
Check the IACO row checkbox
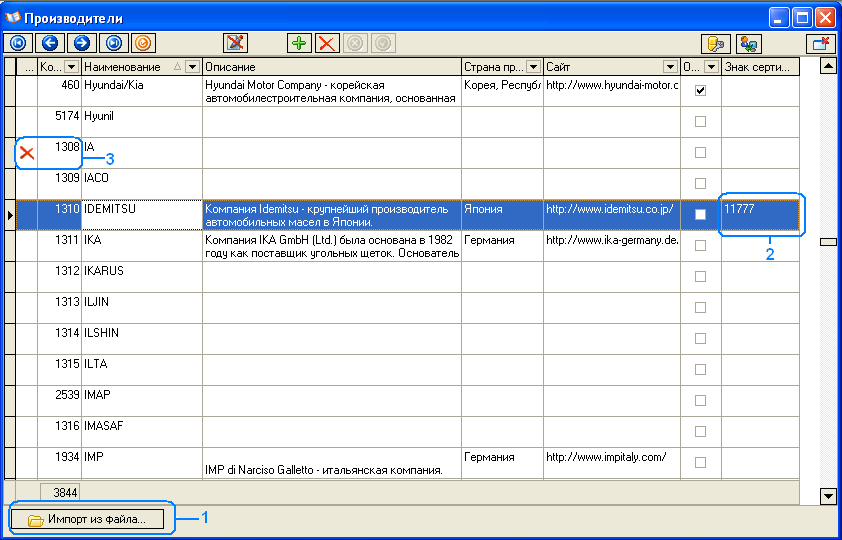[700, 184]
